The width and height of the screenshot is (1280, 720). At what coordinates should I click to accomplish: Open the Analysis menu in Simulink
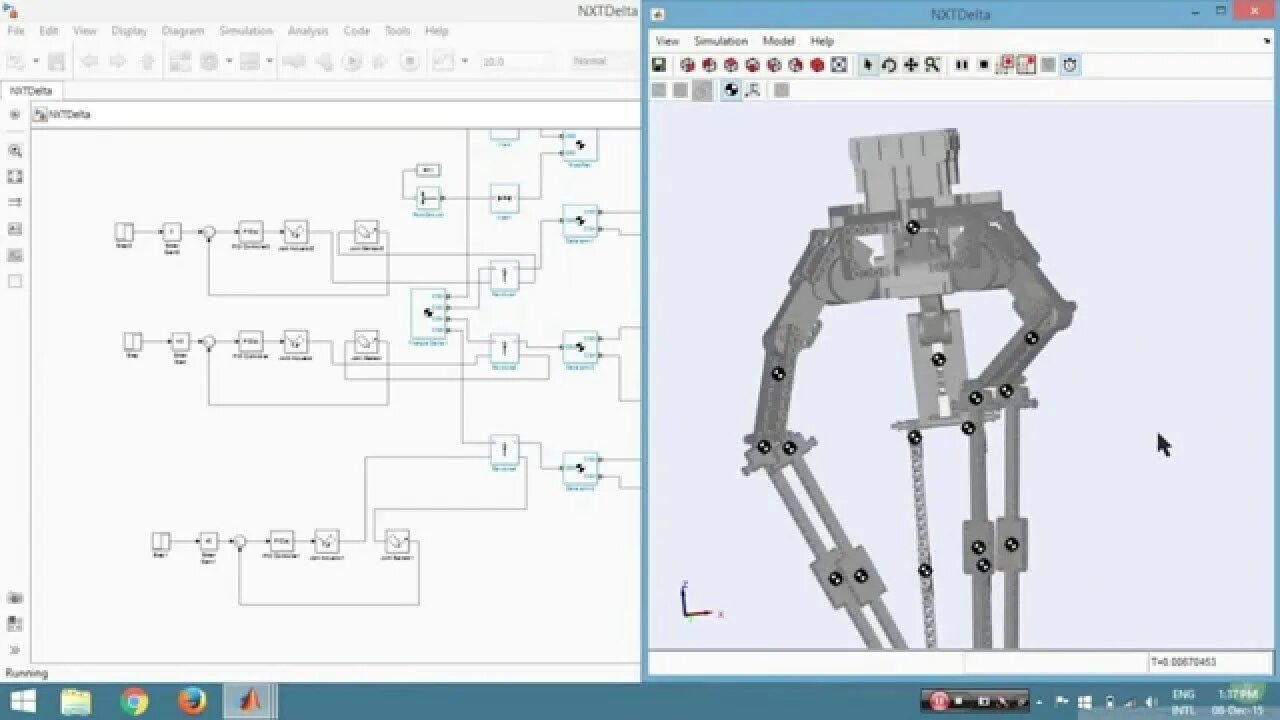point(308,31)
